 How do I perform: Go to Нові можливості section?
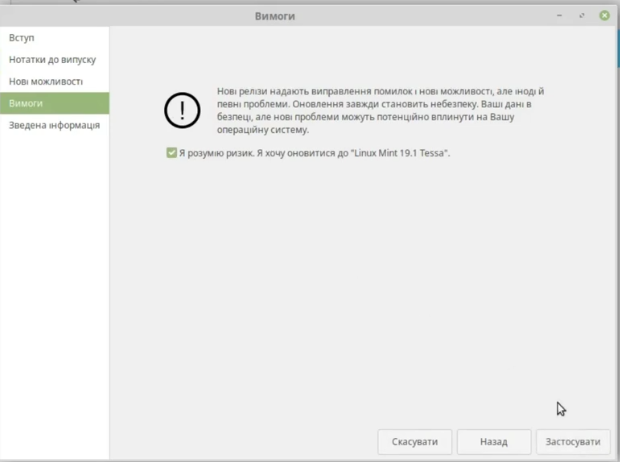tap(54, 81)
